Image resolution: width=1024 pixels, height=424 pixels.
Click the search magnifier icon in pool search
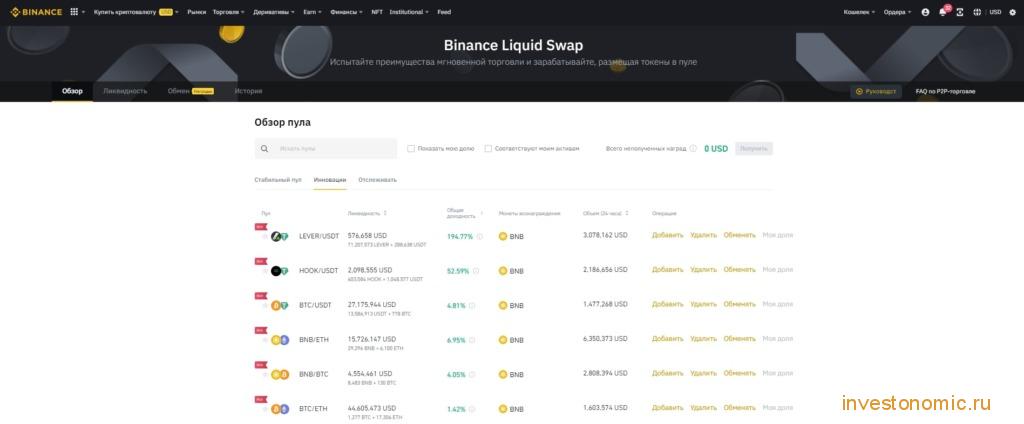[264, 148]
